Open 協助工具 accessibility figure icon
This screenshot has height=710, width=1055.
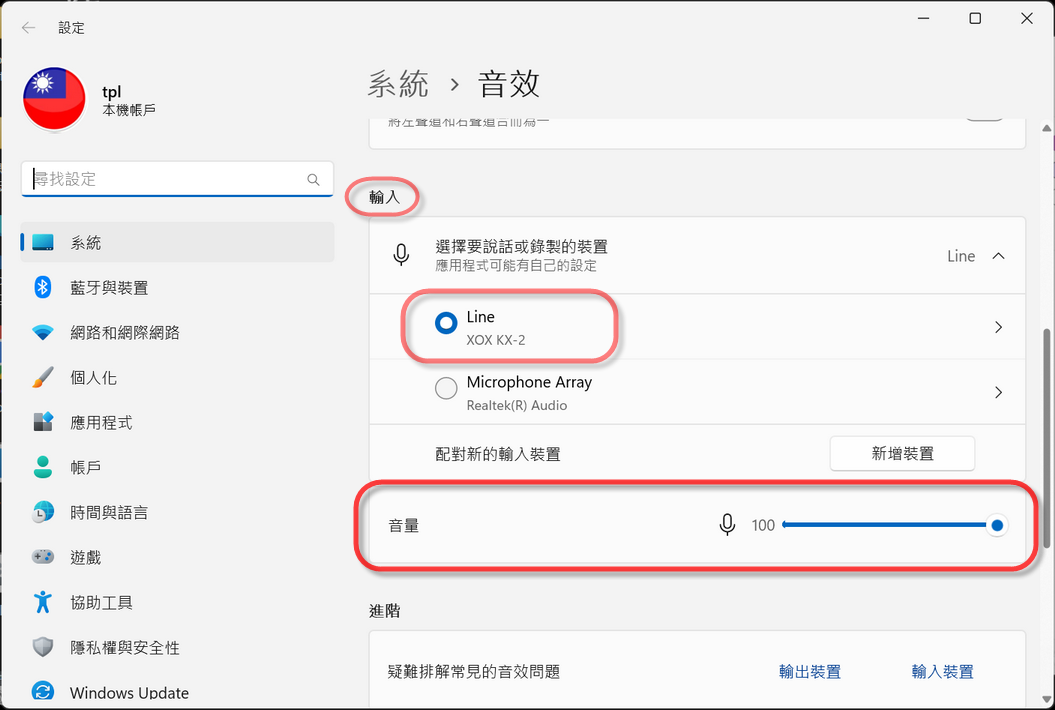(x=43, y=602)
